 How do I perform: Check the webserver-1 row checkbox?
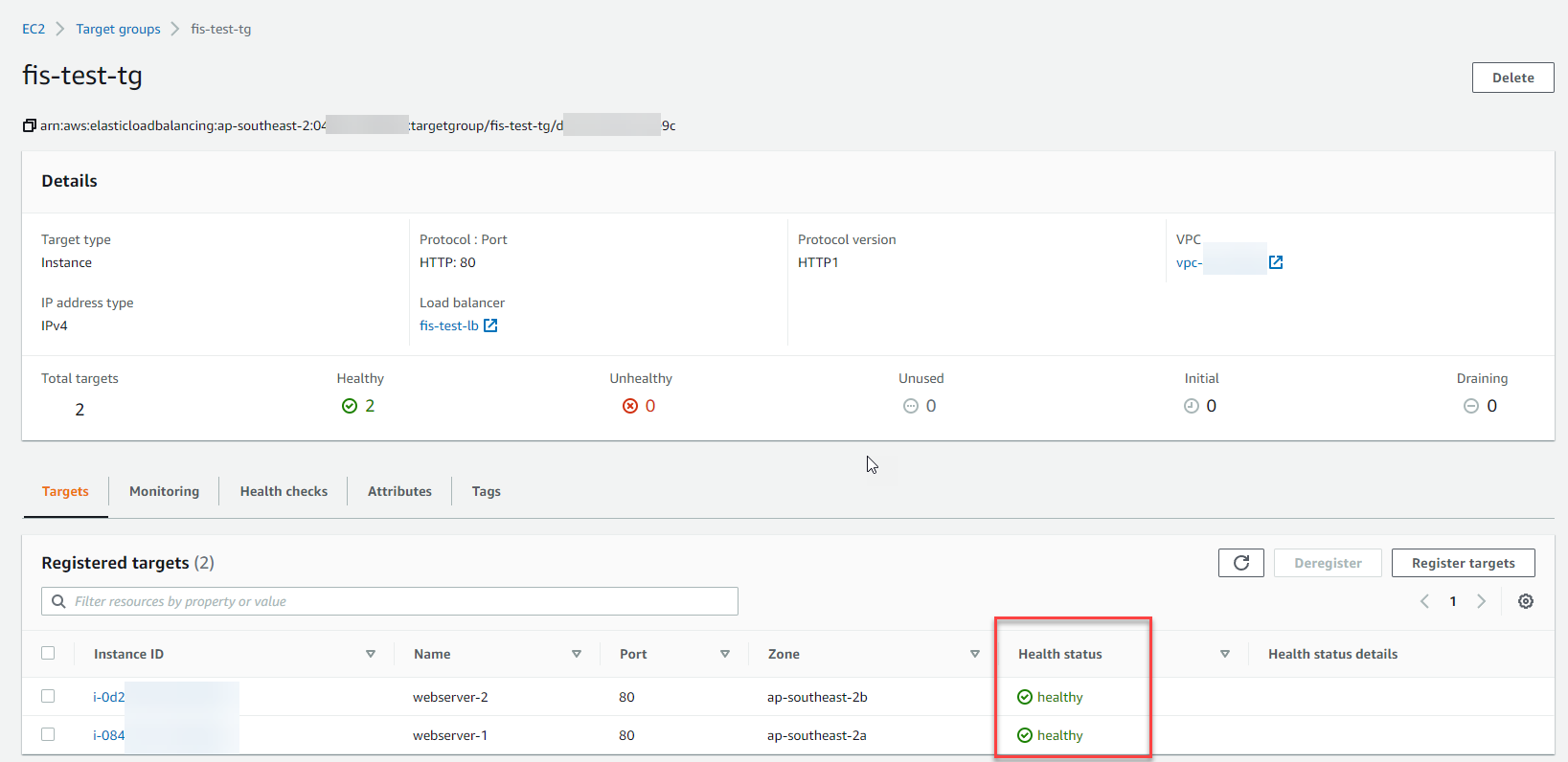tap(48, 734)
